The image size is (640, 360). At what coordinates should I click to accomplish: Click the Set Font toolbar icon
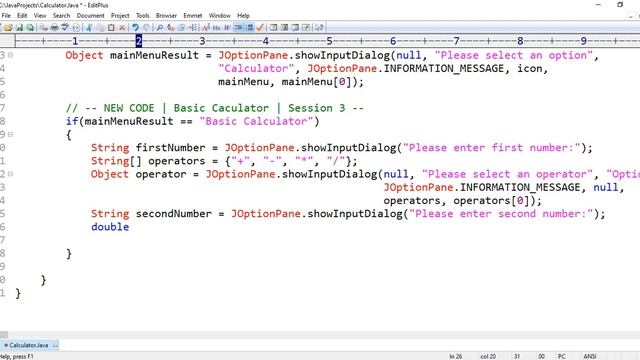[x=206, y=28]
